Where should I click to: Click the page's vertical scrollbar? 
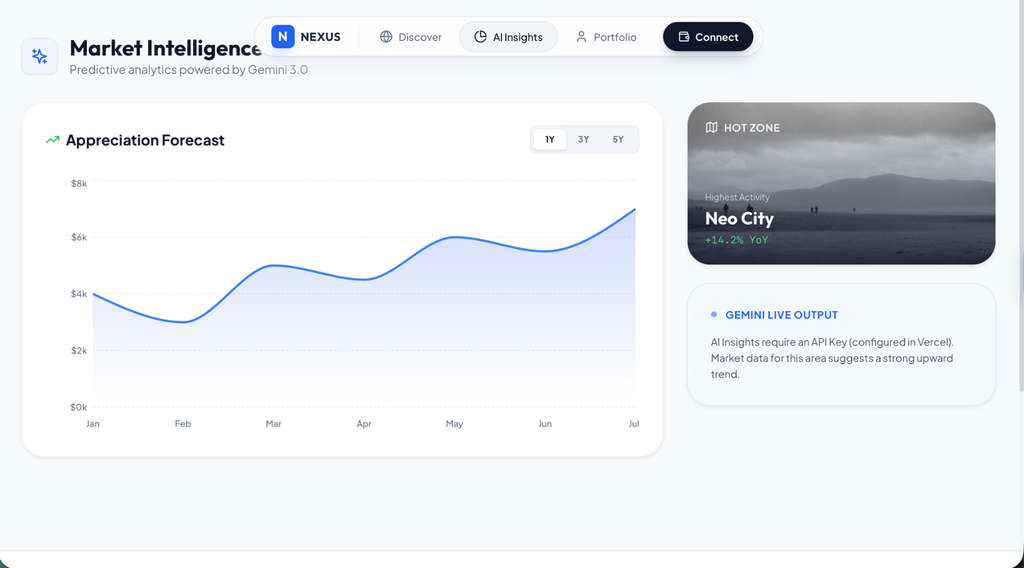point(1019,200)
